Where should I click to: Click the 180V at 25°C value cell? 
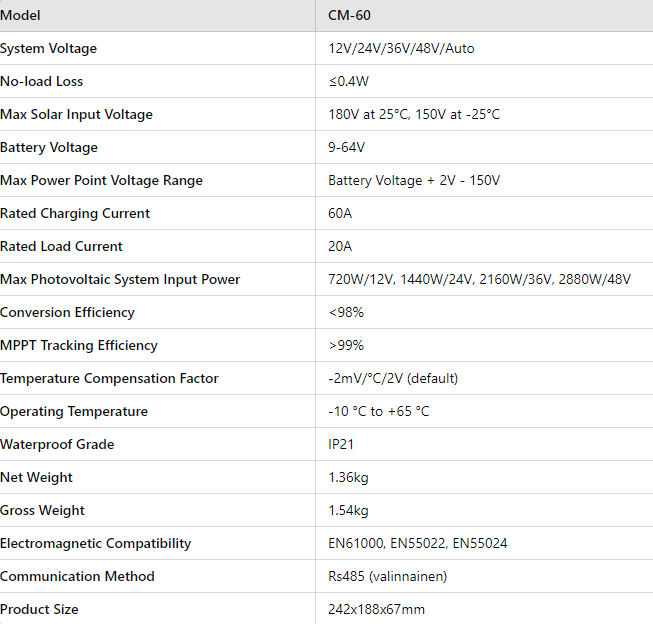[414, 114]
